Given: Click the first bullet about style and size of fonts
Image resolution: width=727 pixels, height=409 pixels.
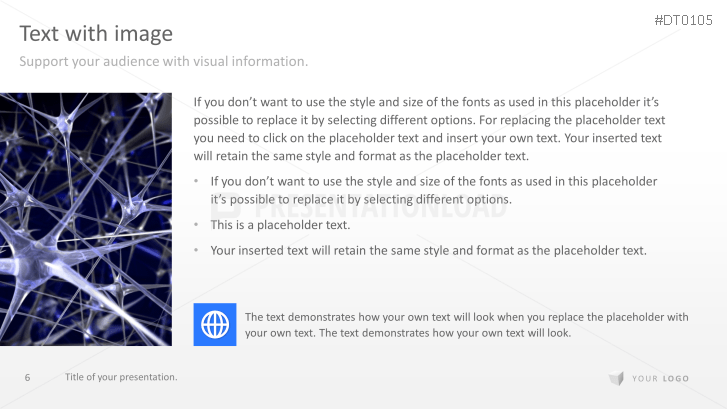Looking at the screenshot, I should (433, 190).
